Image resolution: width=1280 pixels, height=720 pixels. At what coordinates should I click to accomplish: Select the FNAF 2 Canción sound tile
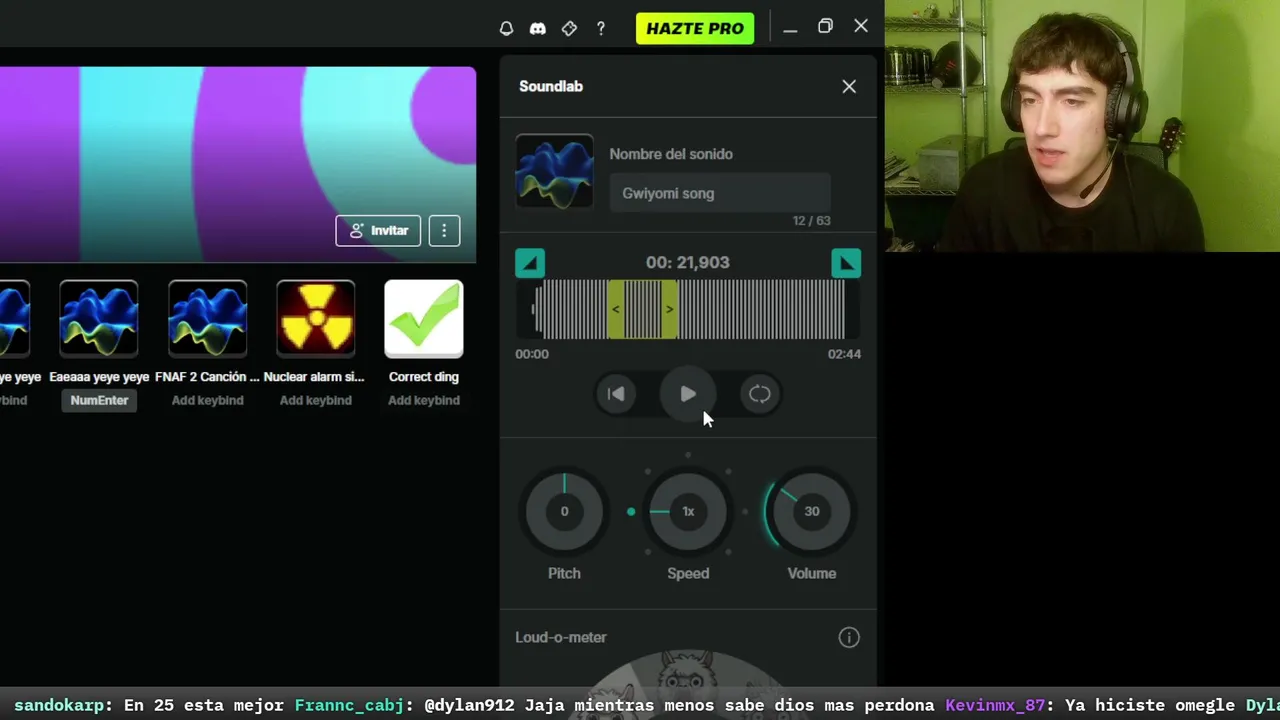tap(207, 319)
